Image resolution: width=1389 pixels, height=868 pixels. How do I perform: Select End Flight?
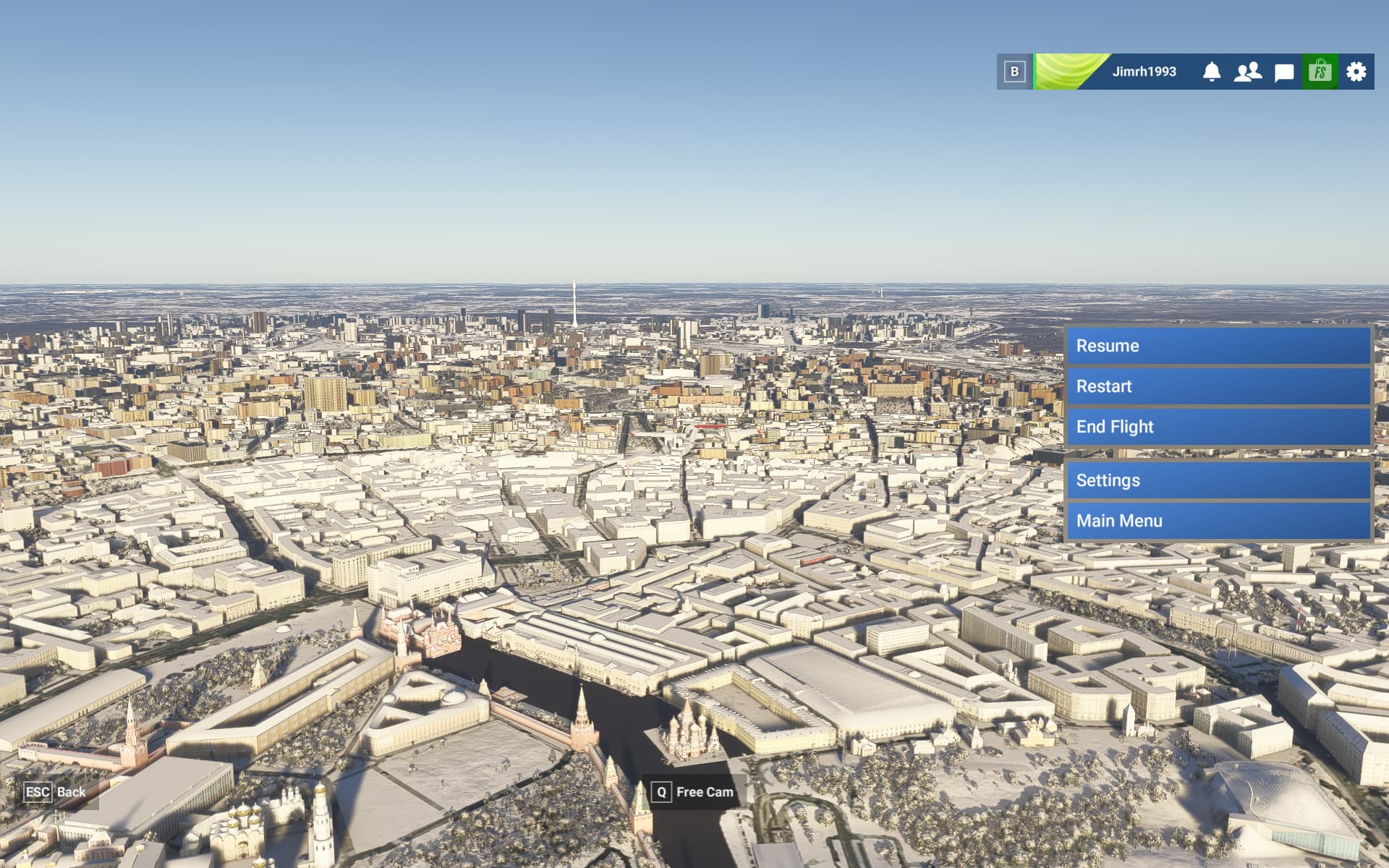click(1219, 427)
